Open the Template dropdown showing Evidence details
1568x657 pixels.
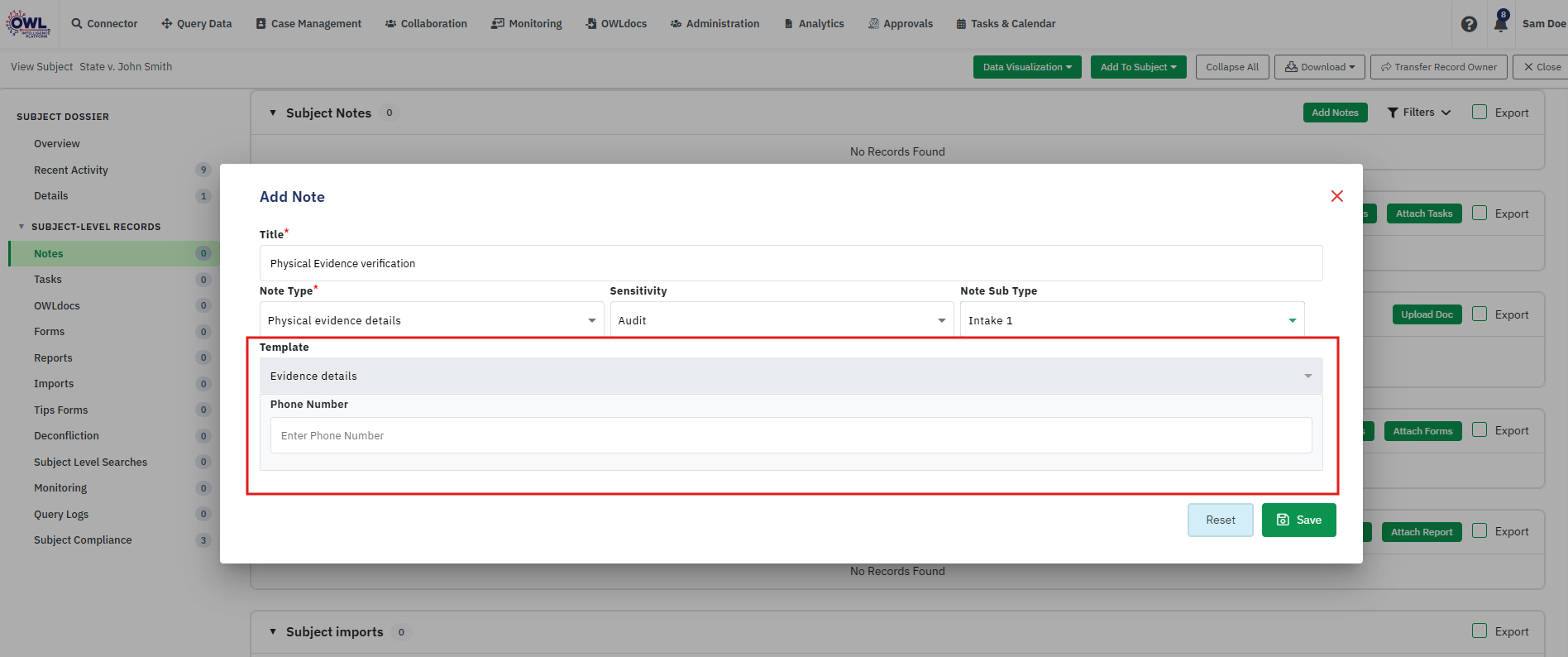[791, 376]
